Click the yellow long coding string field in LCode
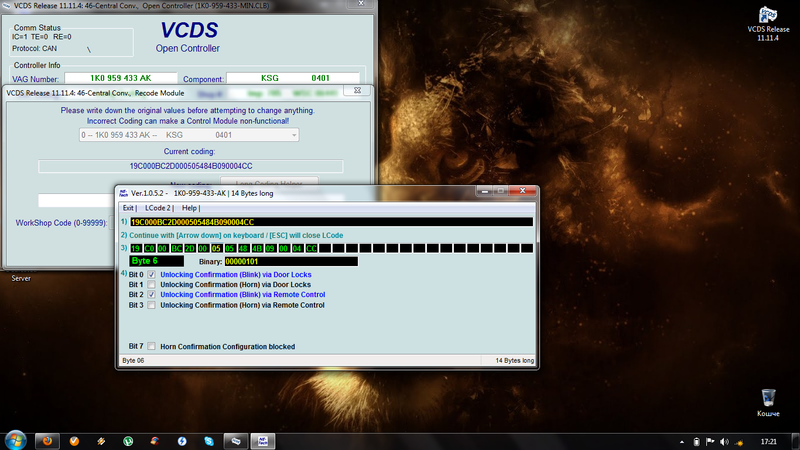The width and height of the screenshot is (800, 450). 331,222
